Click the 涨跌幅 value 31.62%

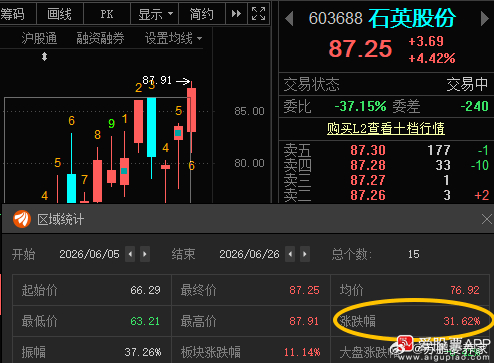[462, 321]
